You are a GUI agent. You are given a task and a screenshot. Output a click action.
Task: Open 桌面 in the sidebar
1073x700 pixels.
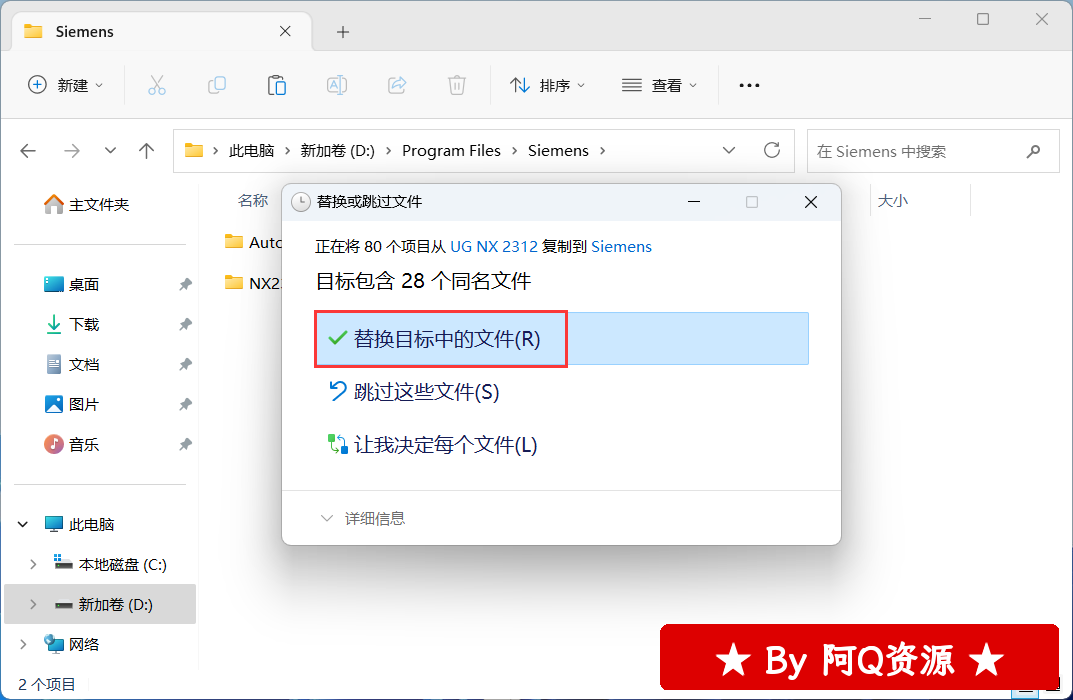pyautogui.click(x=84, y=284)
